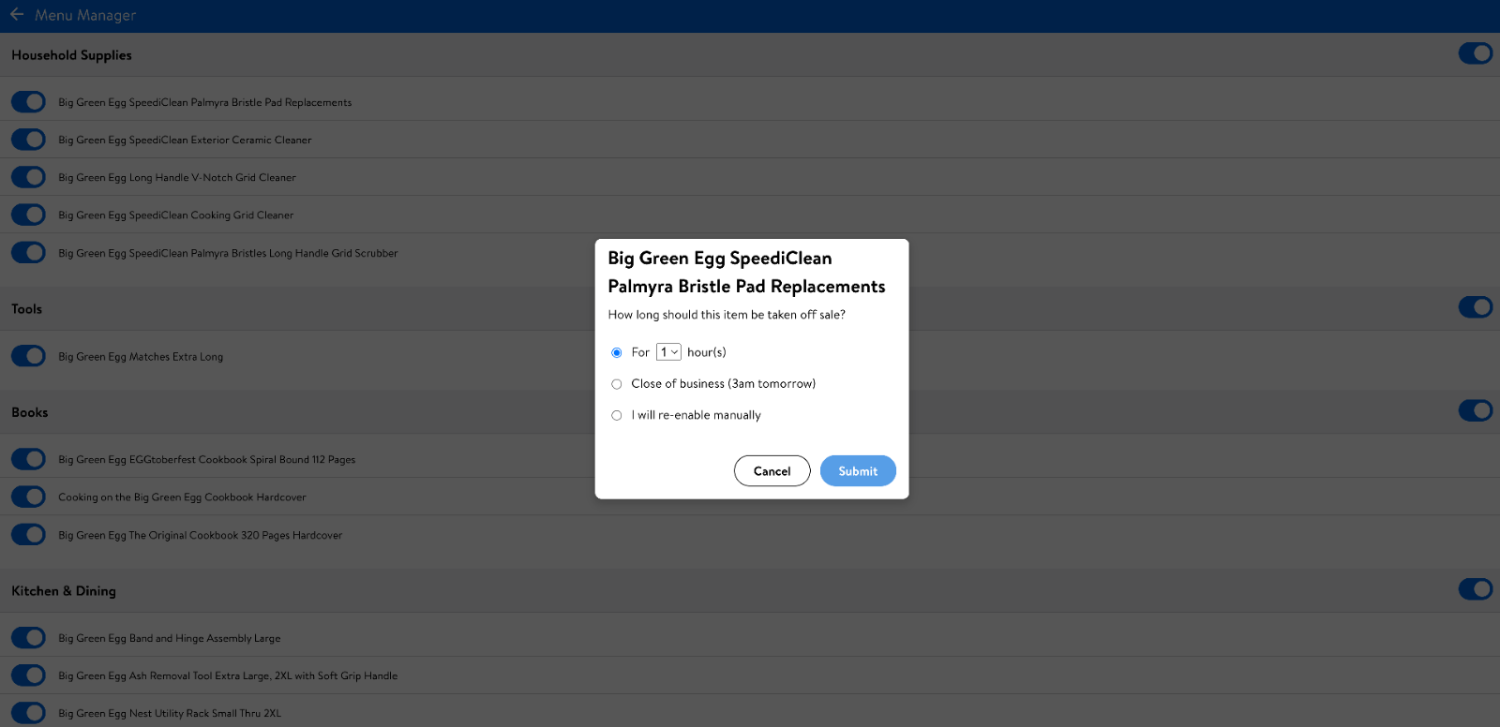The width and height of the screenshot is (1500, 727).
Task: Open the hours number dropdown
Action: click(x=668, y=352)
